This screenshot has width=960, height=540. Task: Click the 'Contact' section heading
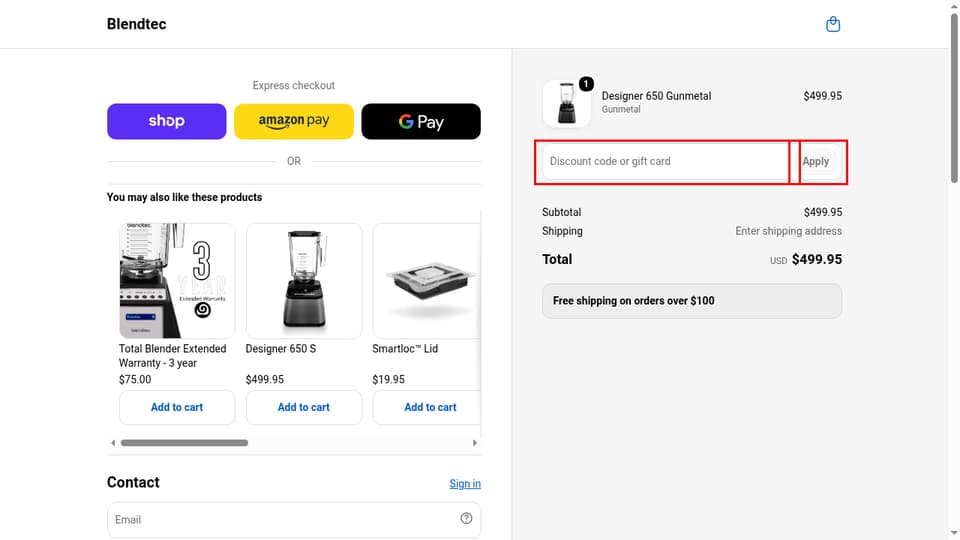(x=133, y=482)
